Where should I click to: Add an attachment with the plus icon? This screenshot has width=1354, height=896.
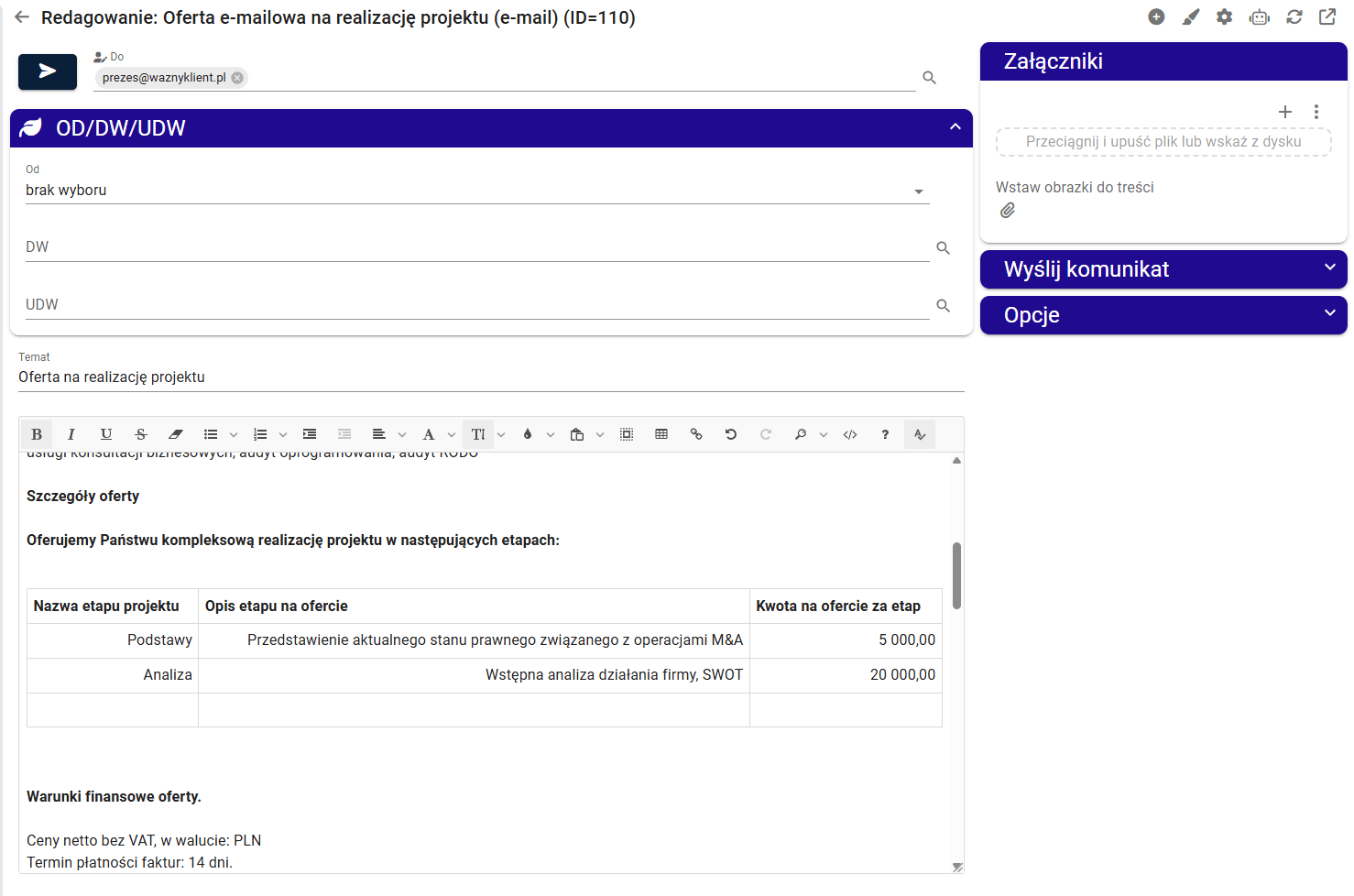1285,112
